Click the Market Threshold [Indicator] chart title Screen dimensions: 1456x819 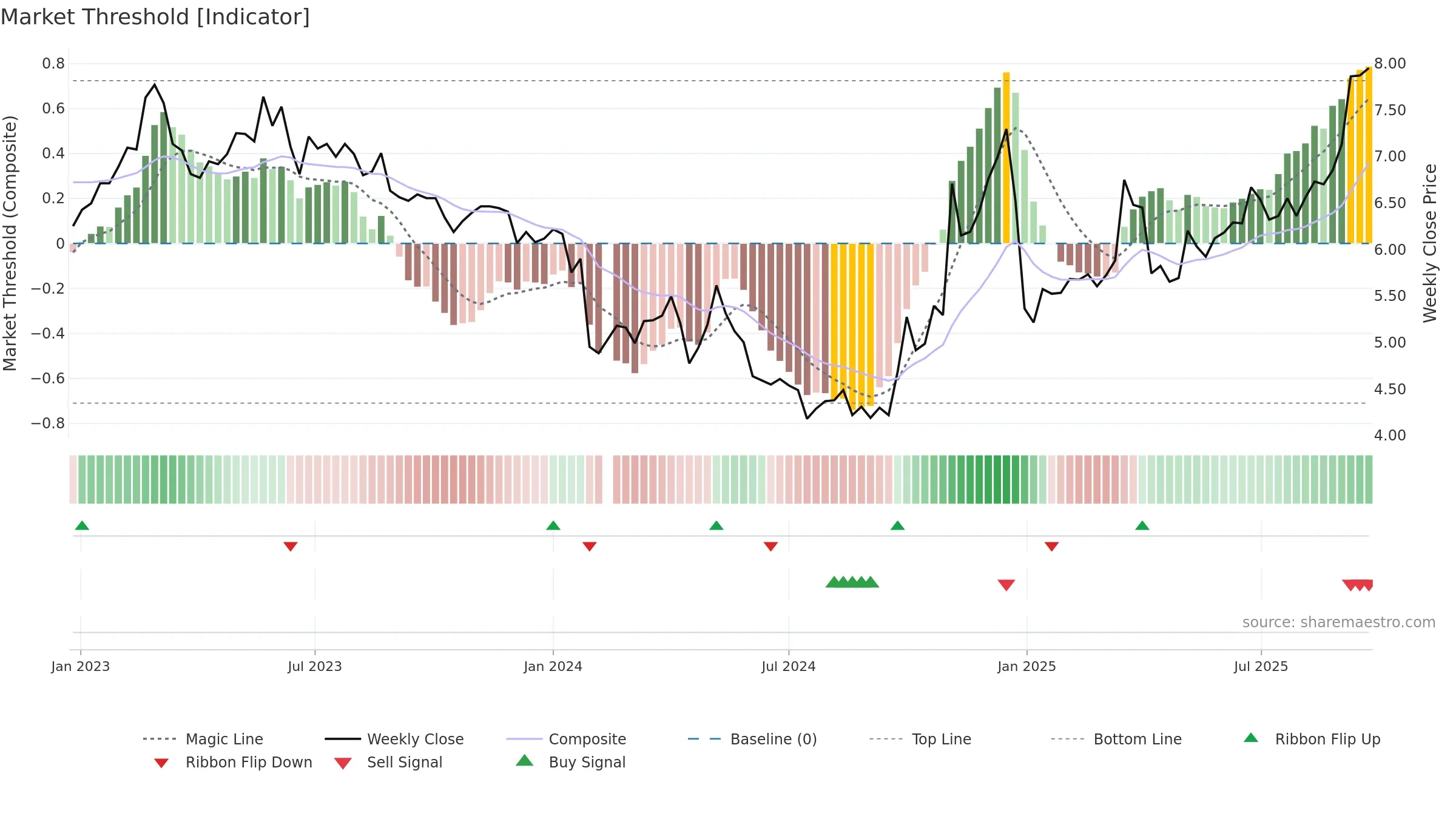(x=155, y=17)
